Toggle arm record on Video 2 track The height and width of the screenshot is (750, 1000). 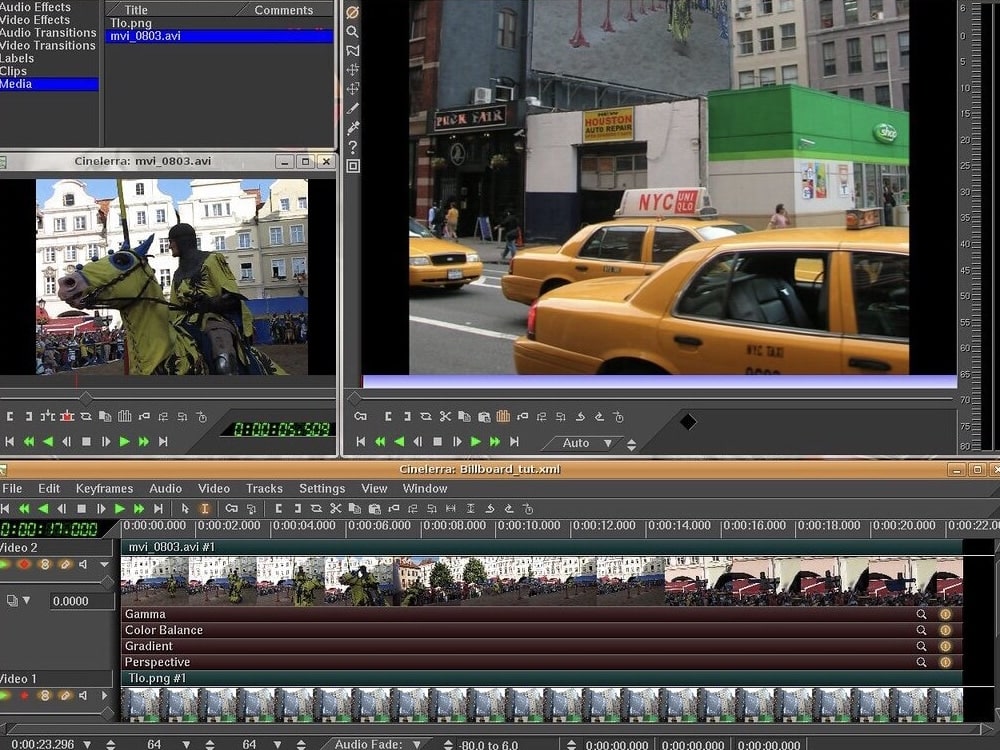click(24, 564)
